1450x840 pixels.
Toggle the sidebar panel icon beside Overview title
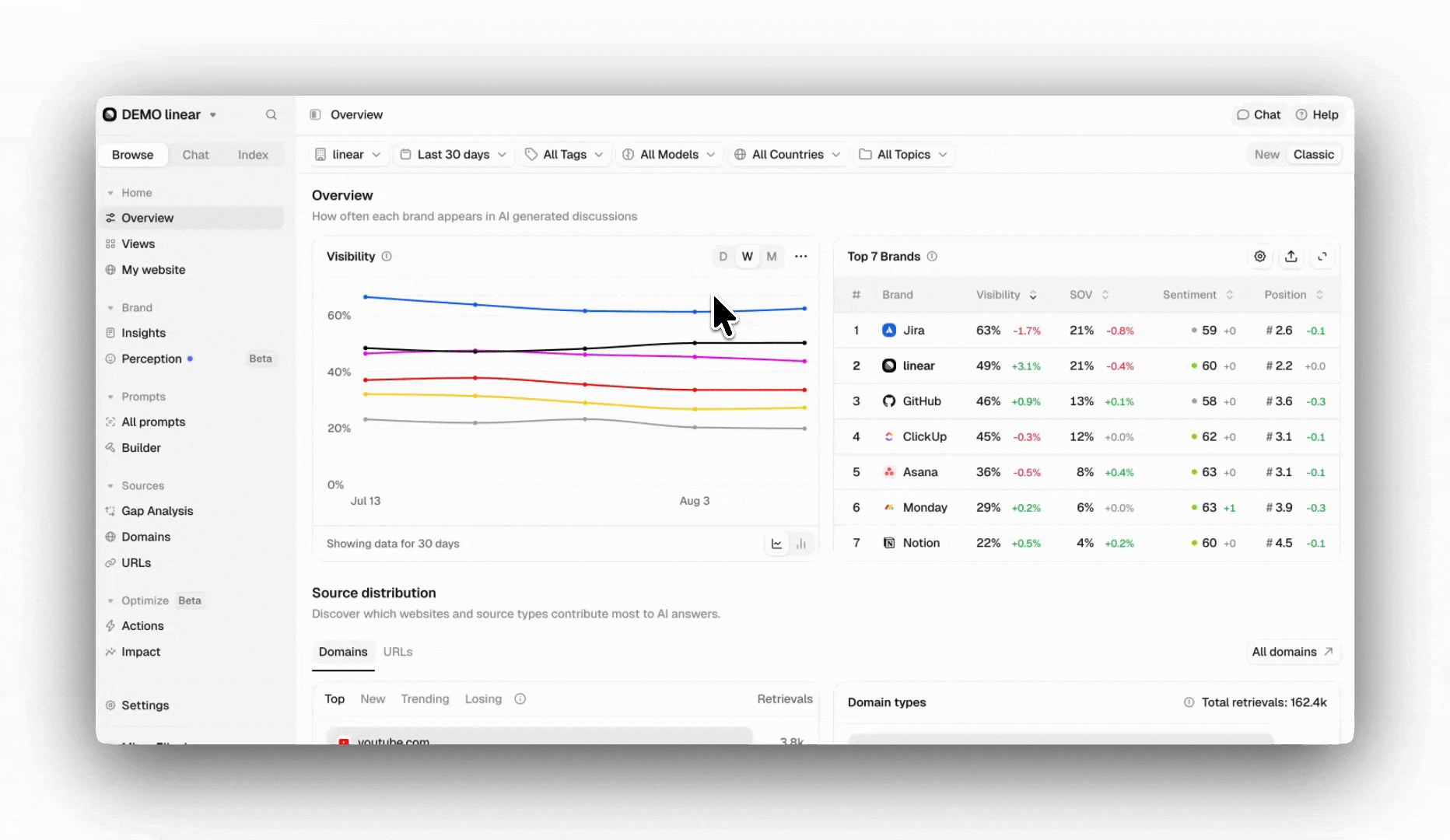[x=315, y=114]
